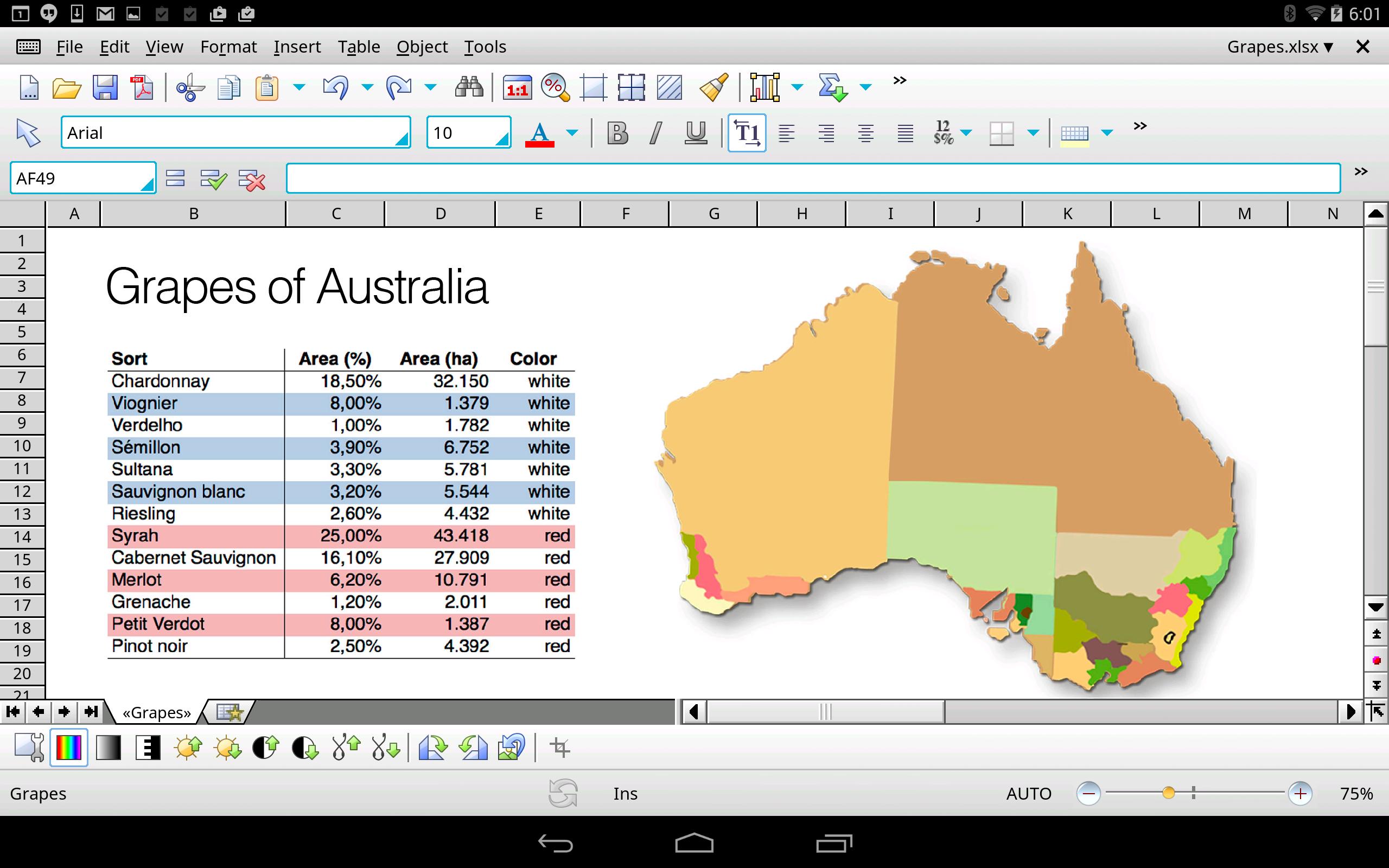This screenshot has height=868, width=1389.
Task: Toggle italic text style
Action: point(655,133)
